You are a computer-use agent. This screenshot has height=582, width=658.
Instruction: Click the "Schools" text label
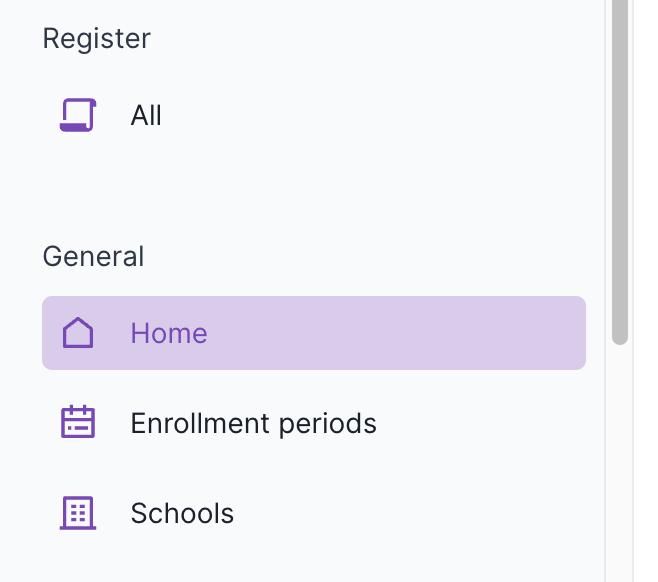coord(182,513)
